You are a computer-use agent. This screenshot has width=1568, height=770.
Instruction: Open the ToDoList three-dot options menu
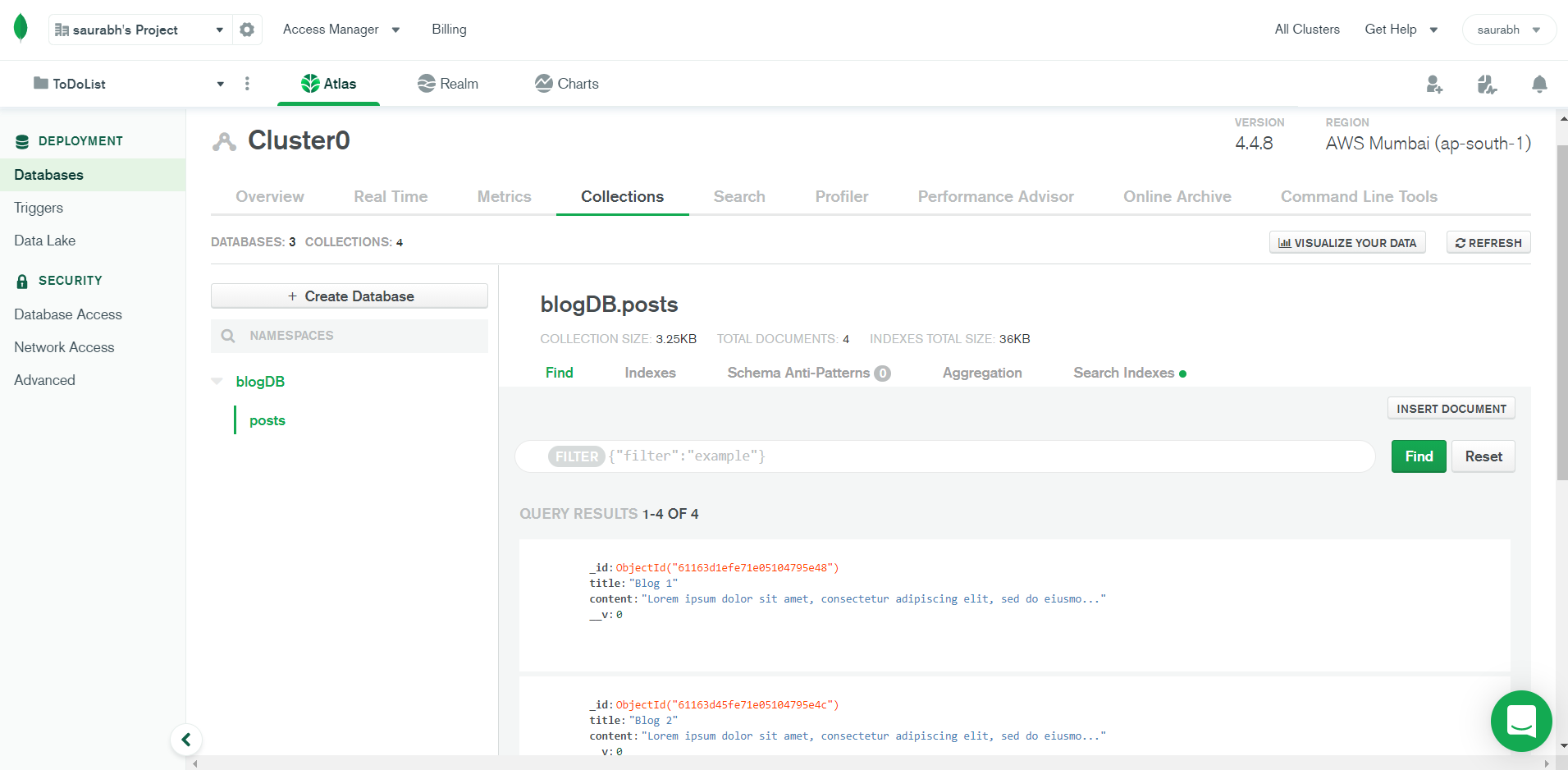click(x=247, y=84)
